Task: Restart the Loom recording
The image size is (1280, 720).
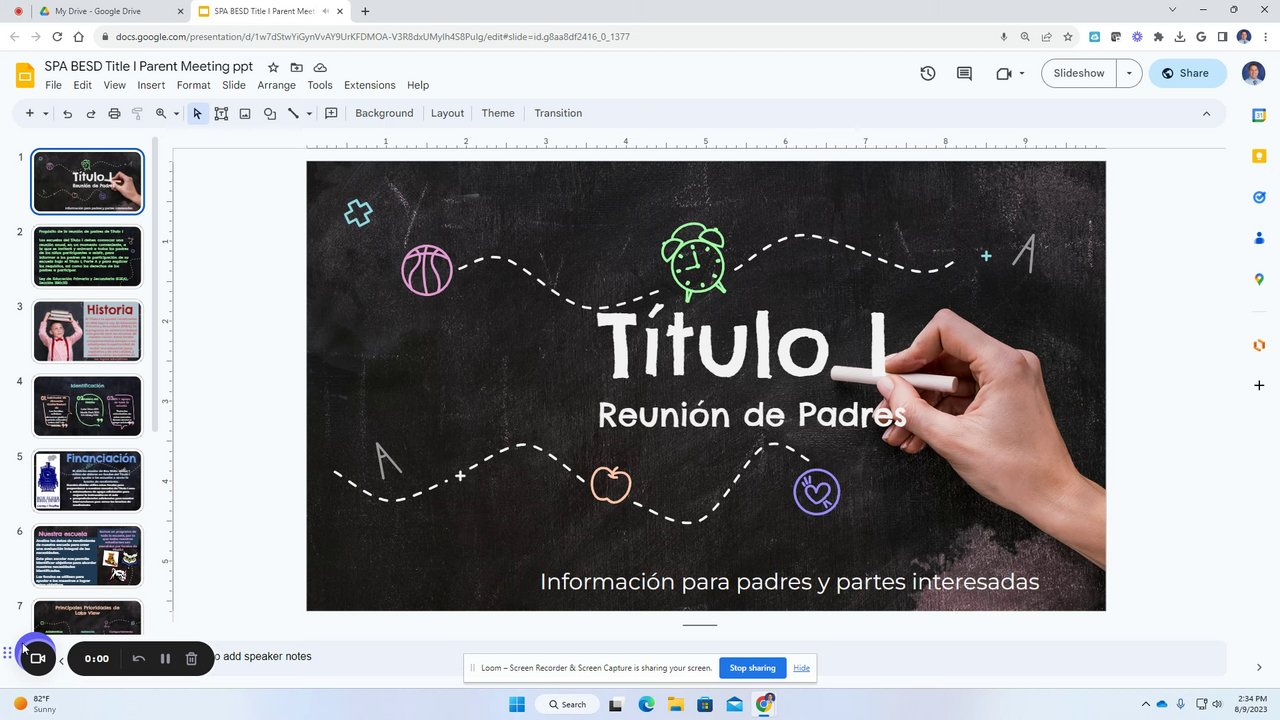Action: pyautogui.click(x=139, y=659)
